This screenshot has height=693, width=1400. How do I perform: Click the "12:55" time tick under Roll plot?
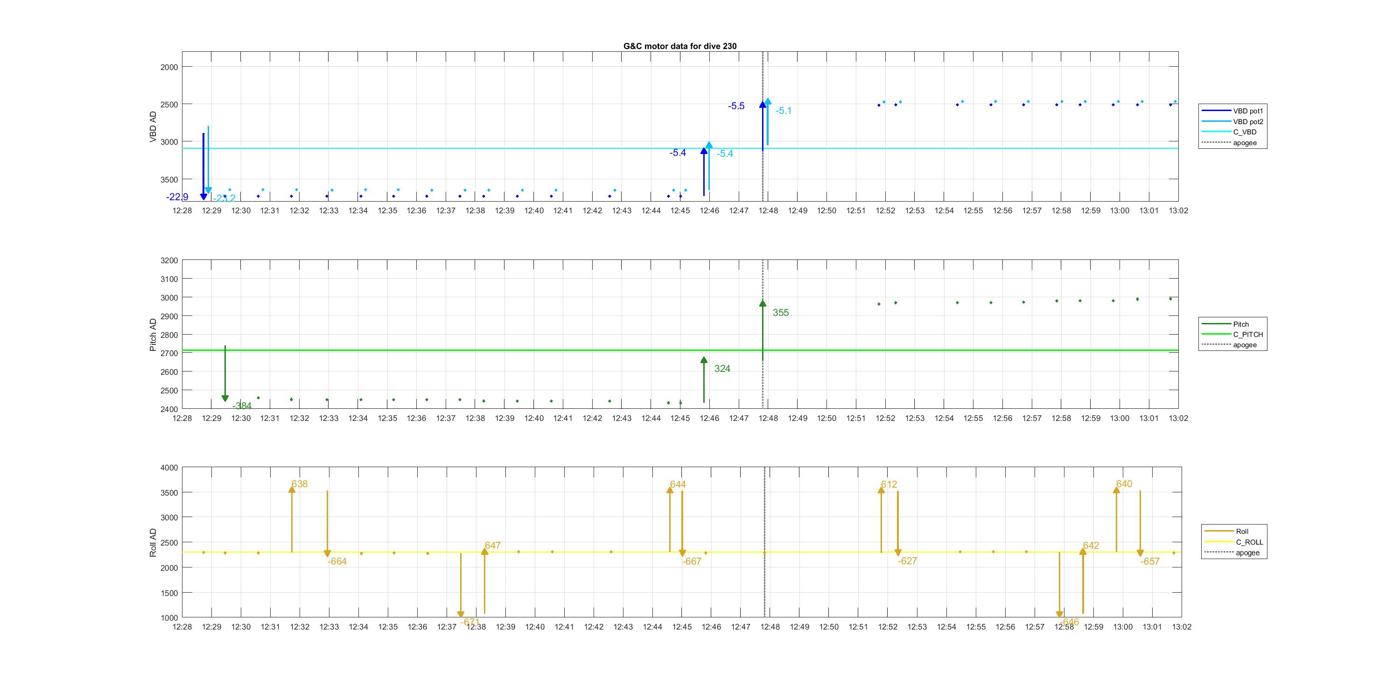click(976, 627)
